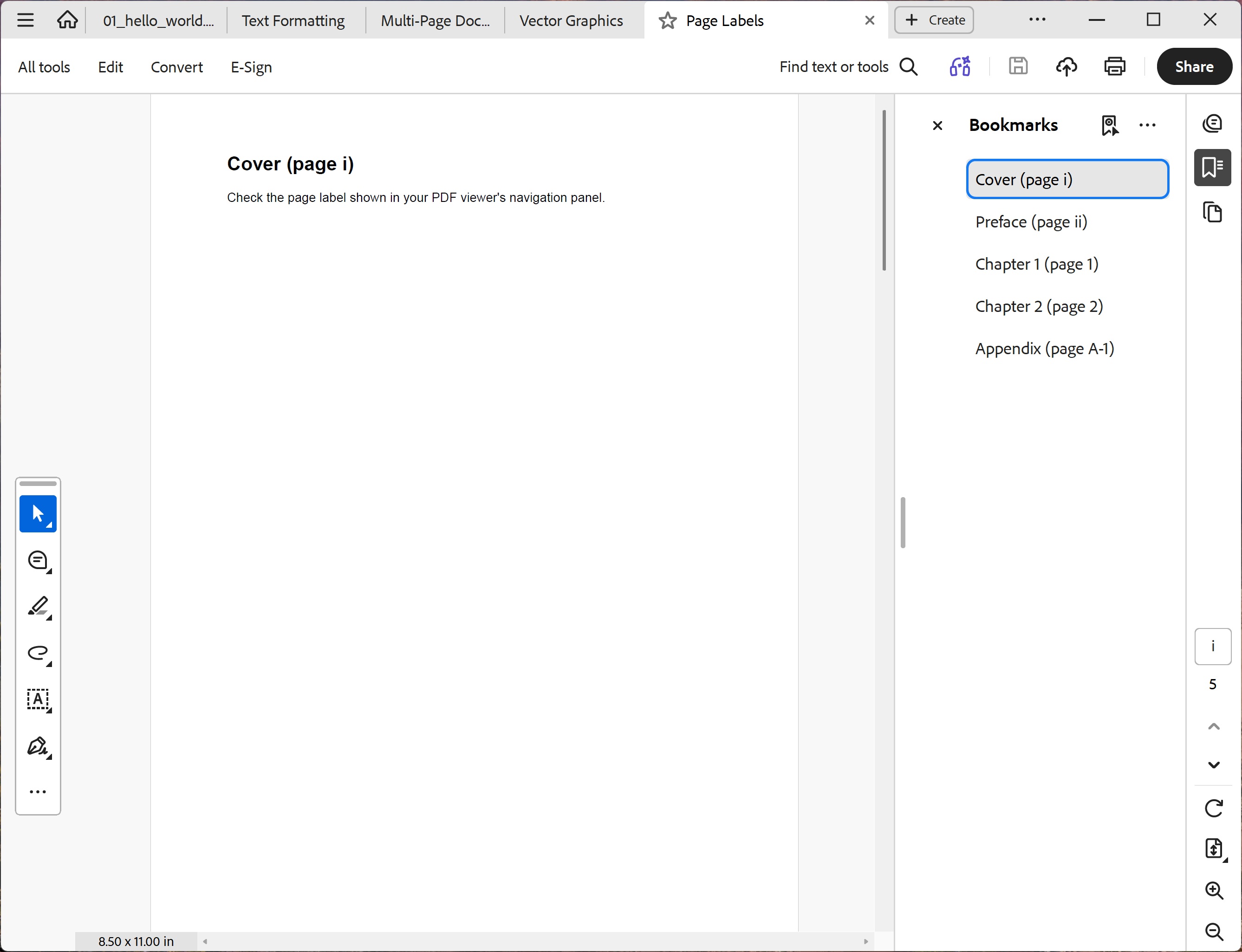The image size is (1242, 952).
Task: Toggle the Pages panel visibility
Action: pyautogui.click(x=1213, y=212)
